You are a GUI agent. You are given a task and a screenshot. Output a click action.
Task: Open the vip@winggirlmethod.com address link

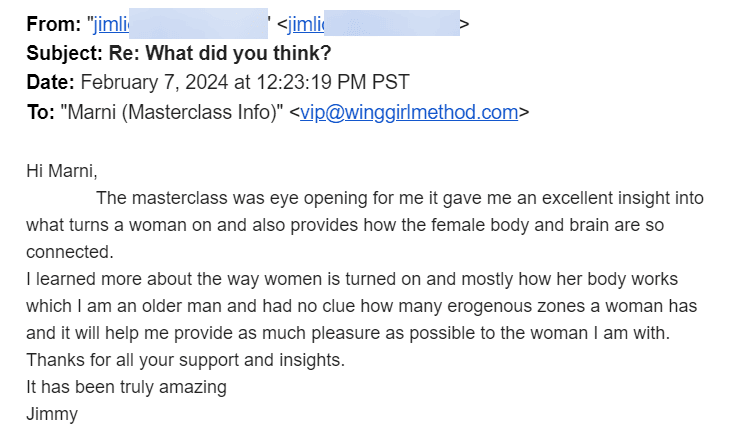410,113
